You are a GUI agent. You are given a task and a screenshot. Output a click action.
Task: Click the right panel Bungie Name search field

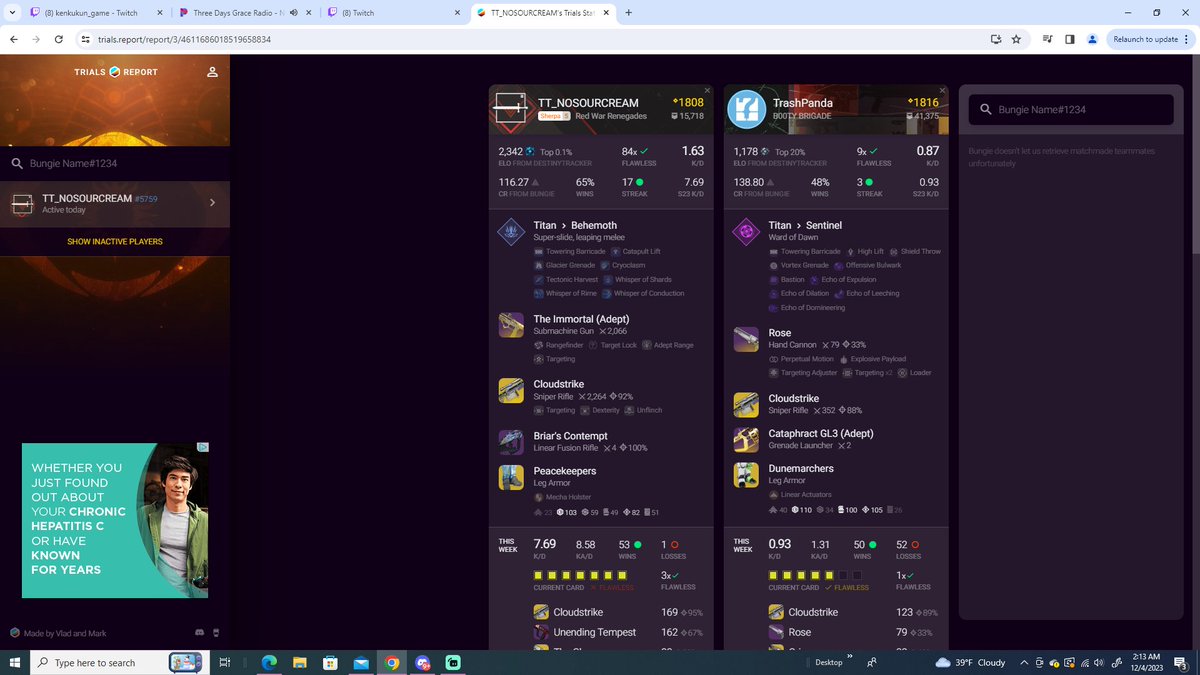tap(1071, 109)
